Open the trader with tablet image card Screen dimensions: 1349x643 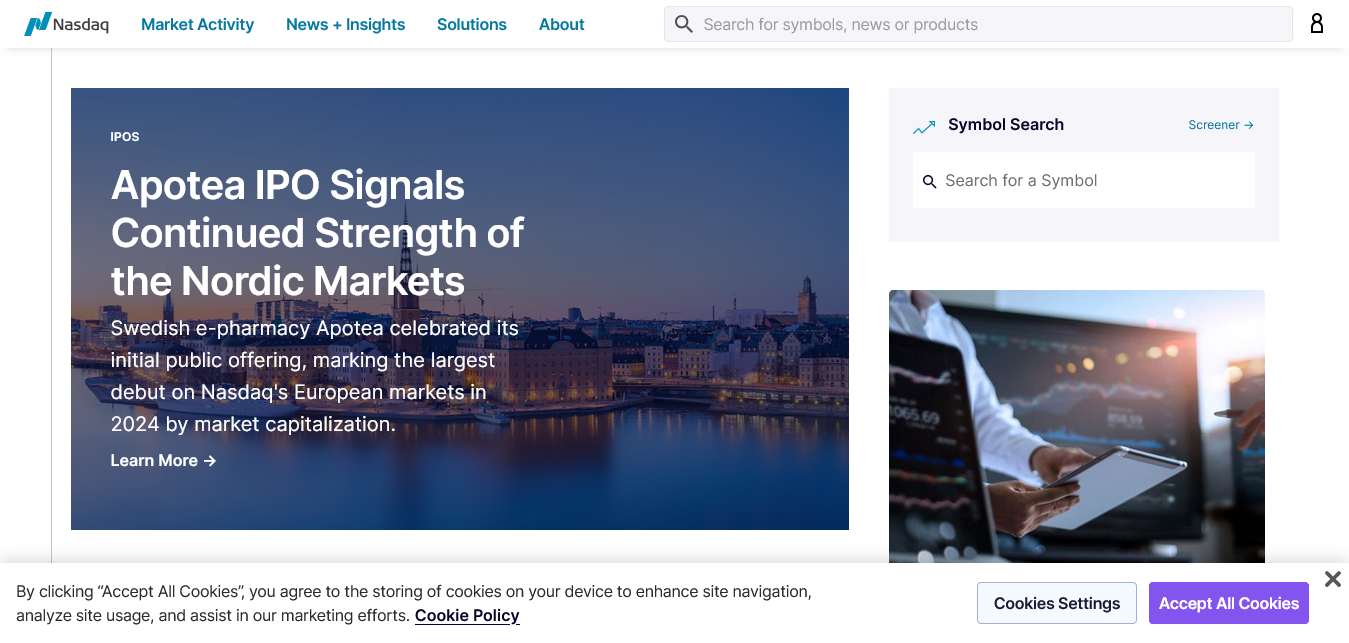point(1076,426)
